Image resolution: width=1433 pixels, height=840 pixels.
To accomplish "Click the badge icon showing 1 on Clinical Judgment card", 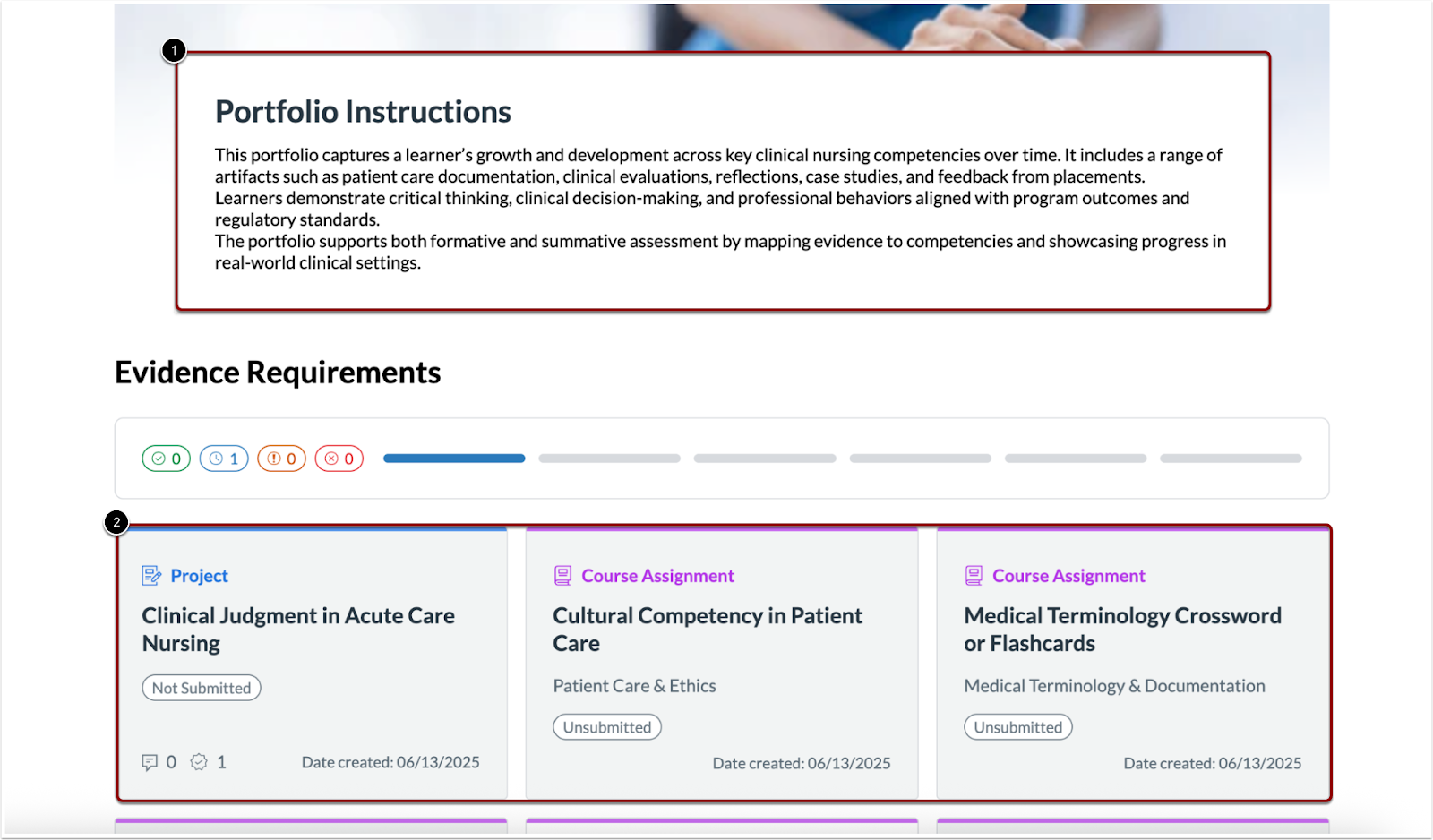I will [x=199, y=761].
